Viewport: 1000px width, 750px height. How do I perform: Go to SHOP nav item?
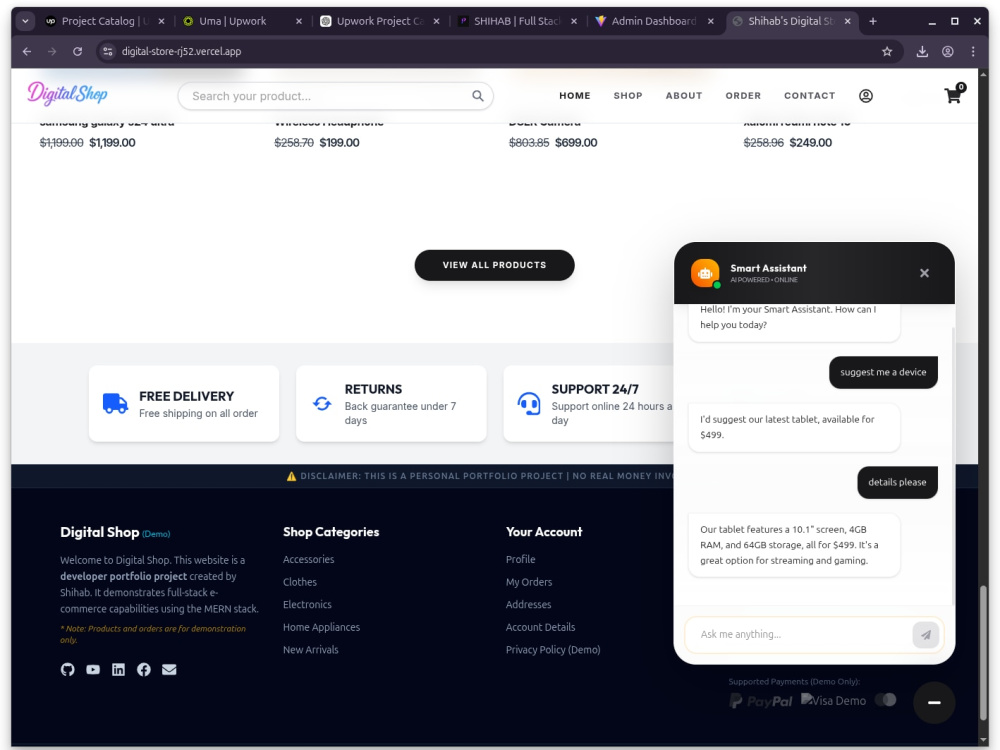[x=628, y=96]
